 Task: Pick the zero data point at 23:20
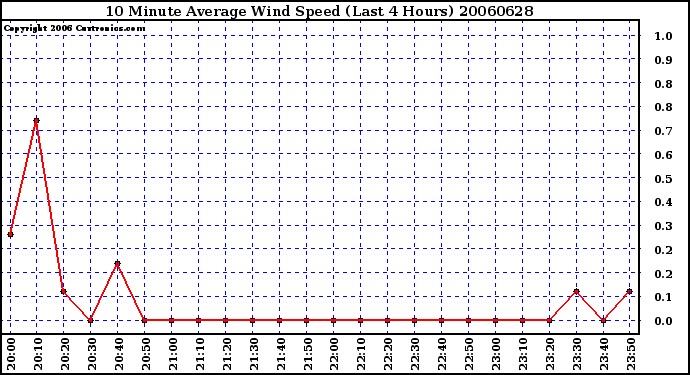click(x=549, y=320)
